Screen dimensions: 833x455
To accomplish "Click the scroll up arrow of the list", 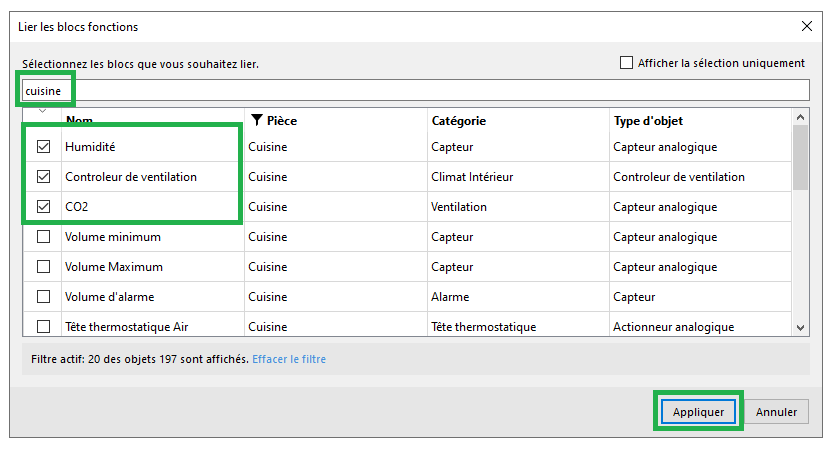I will pos(800,118).
